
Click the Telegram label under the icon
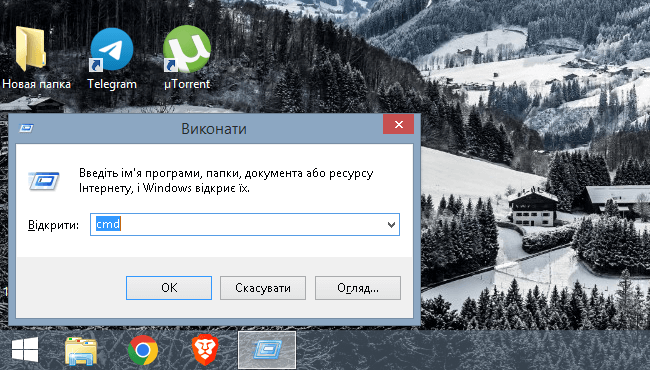point(112,84)
